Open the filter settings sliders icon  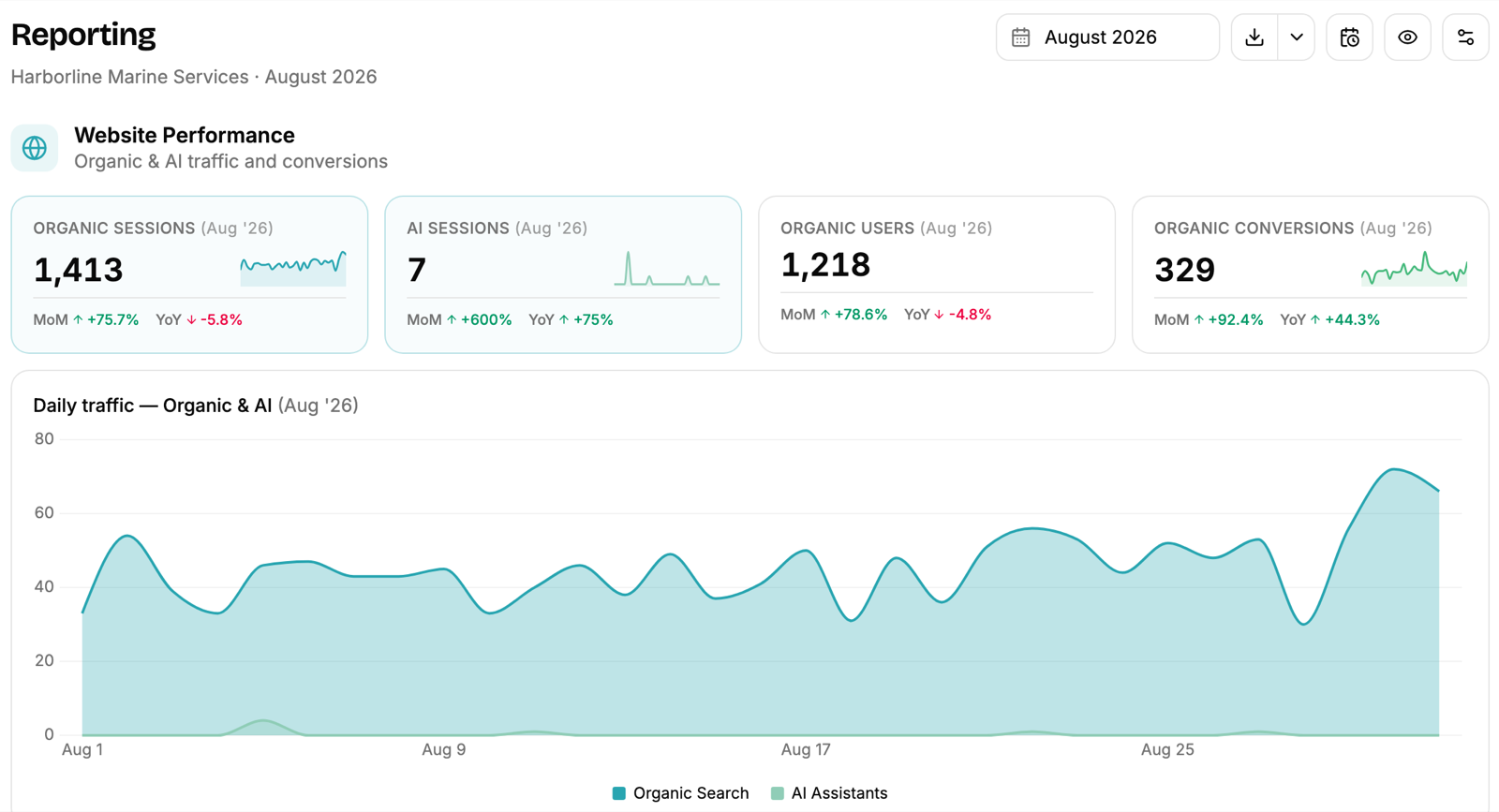pos(1465,37)
